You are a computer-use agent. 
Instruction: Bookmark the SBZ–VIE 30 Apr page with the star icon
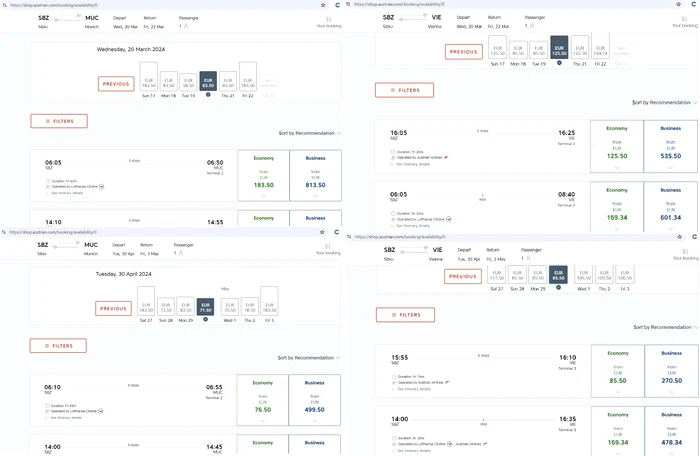pos(679,237)
